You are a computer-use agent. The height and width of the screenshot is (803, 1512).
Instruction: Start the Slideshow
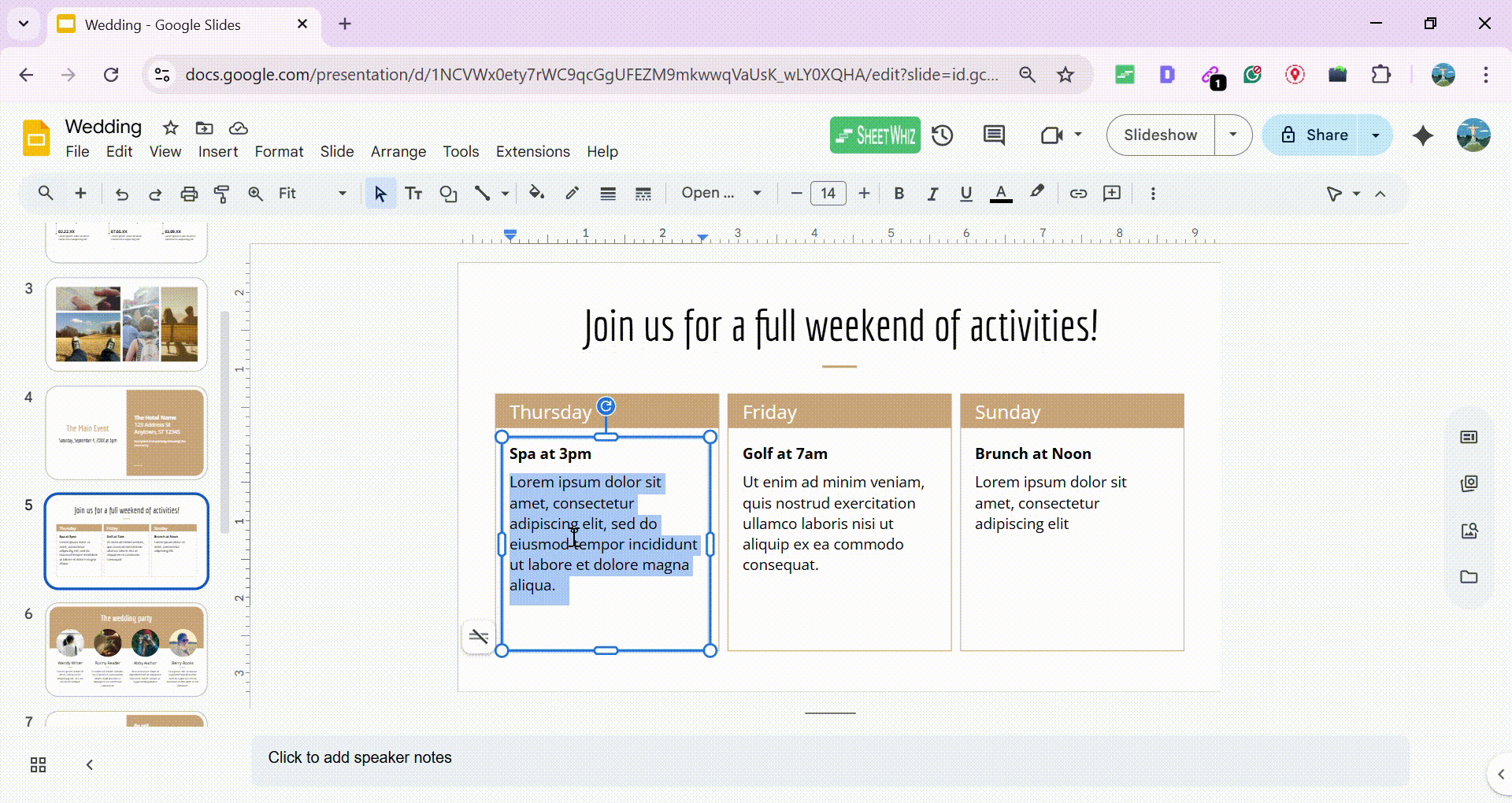click(x=1161, y=135)
